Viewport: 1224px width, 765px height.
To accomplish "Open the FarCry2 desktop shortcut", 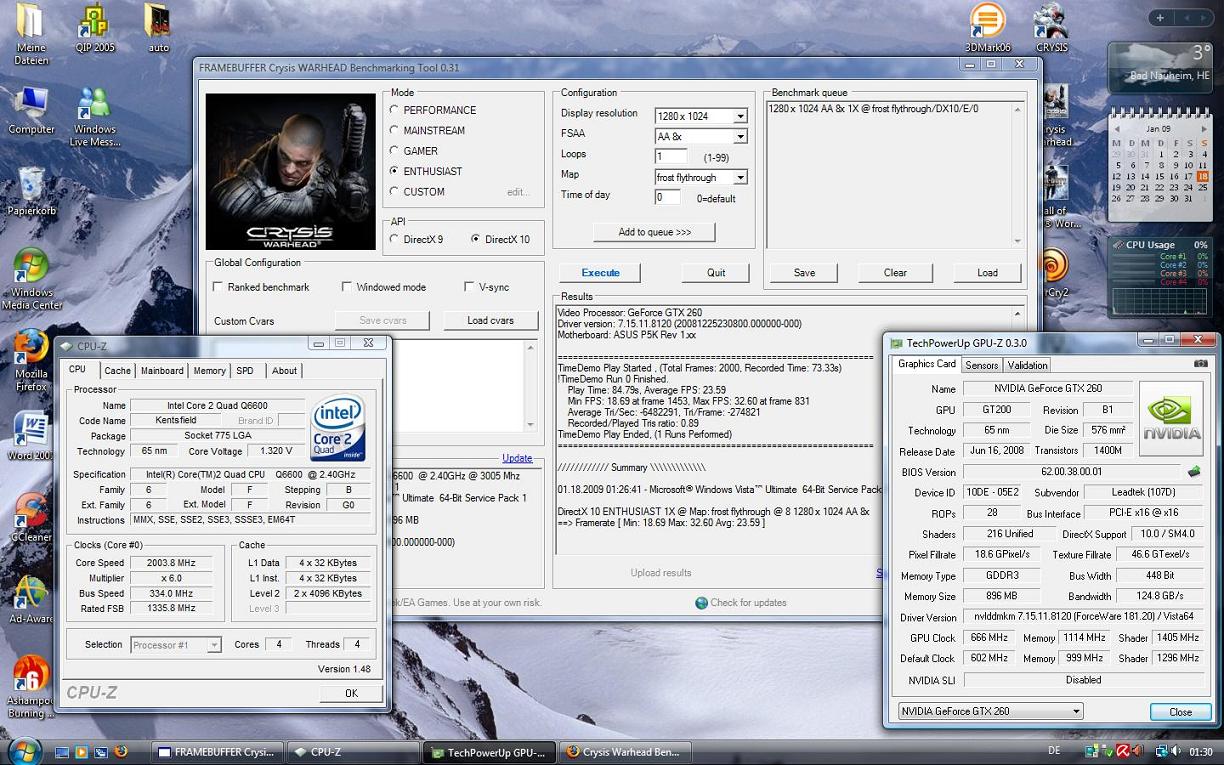I will tap(1056, 273).
